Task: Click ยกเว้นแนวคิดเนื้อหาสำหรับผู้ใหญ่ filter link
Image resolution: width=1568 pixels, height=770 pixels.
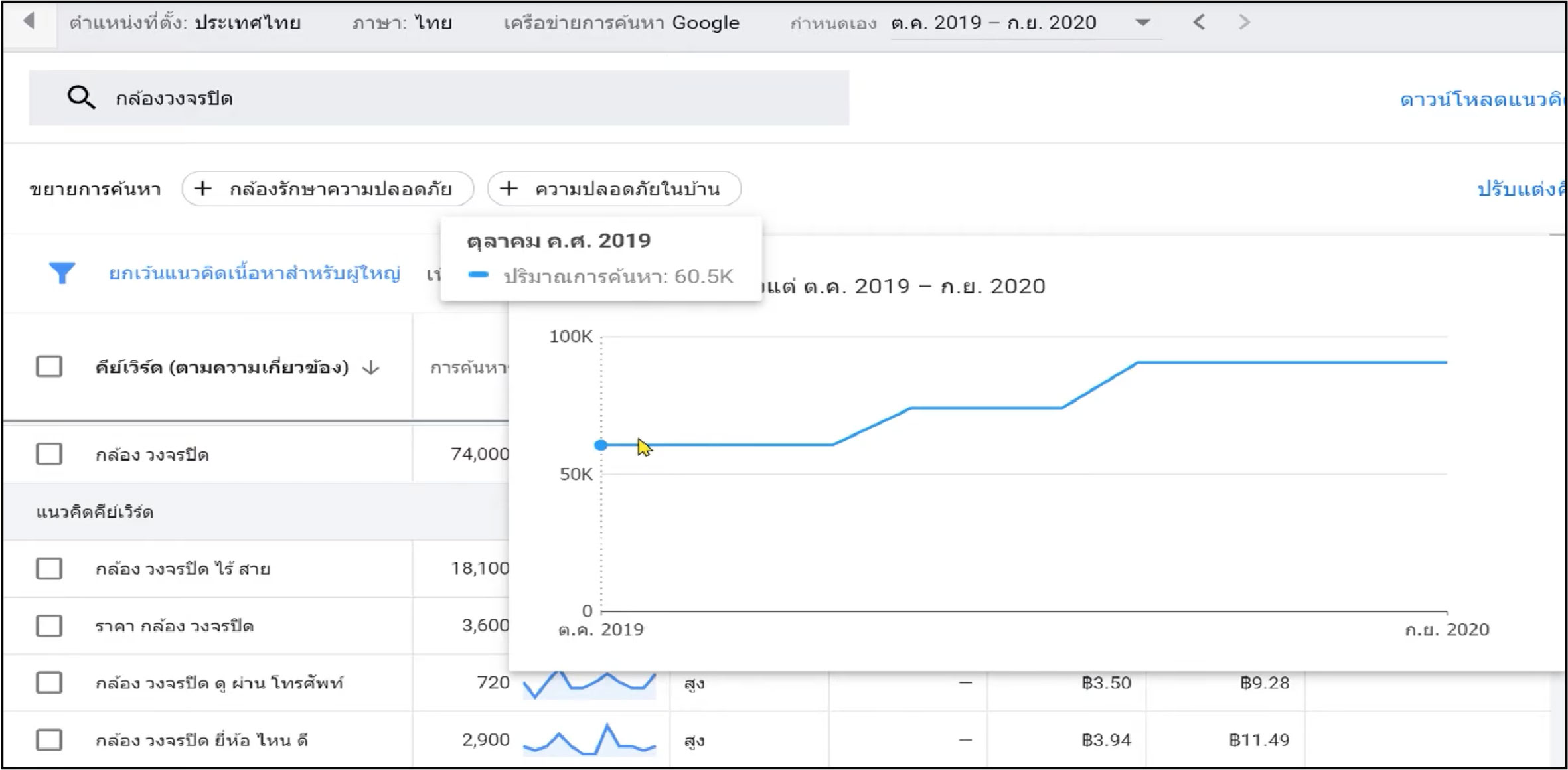Action: point(254,273)
